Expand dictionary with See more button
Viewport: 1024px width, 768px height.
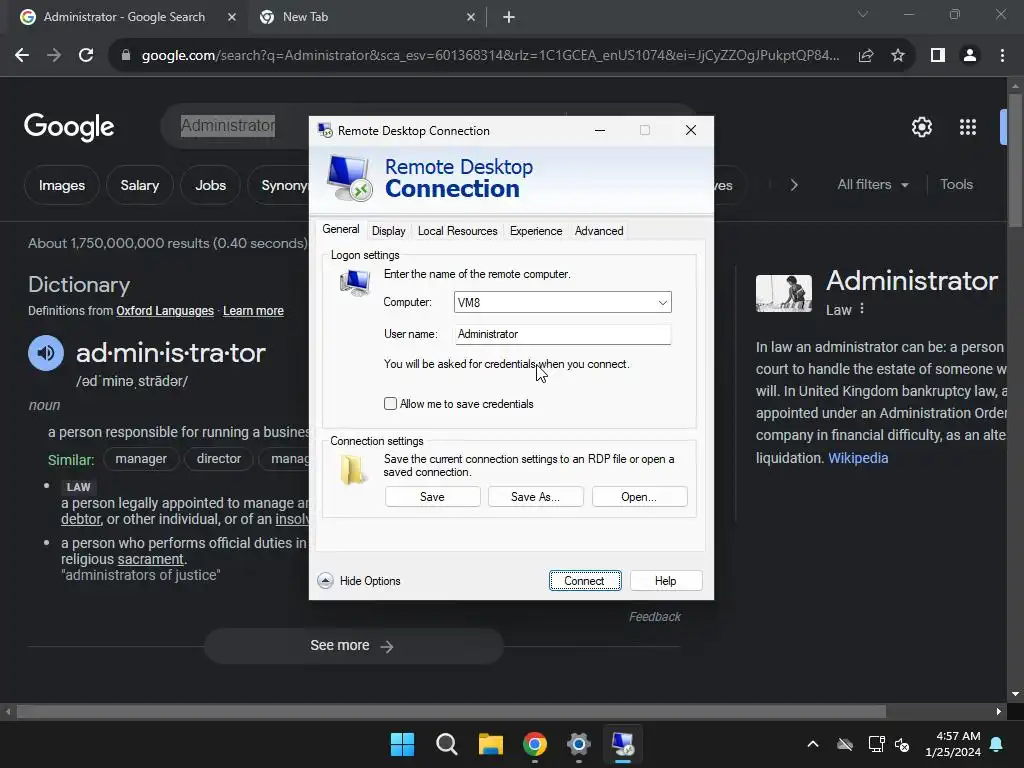coord(353,646)
